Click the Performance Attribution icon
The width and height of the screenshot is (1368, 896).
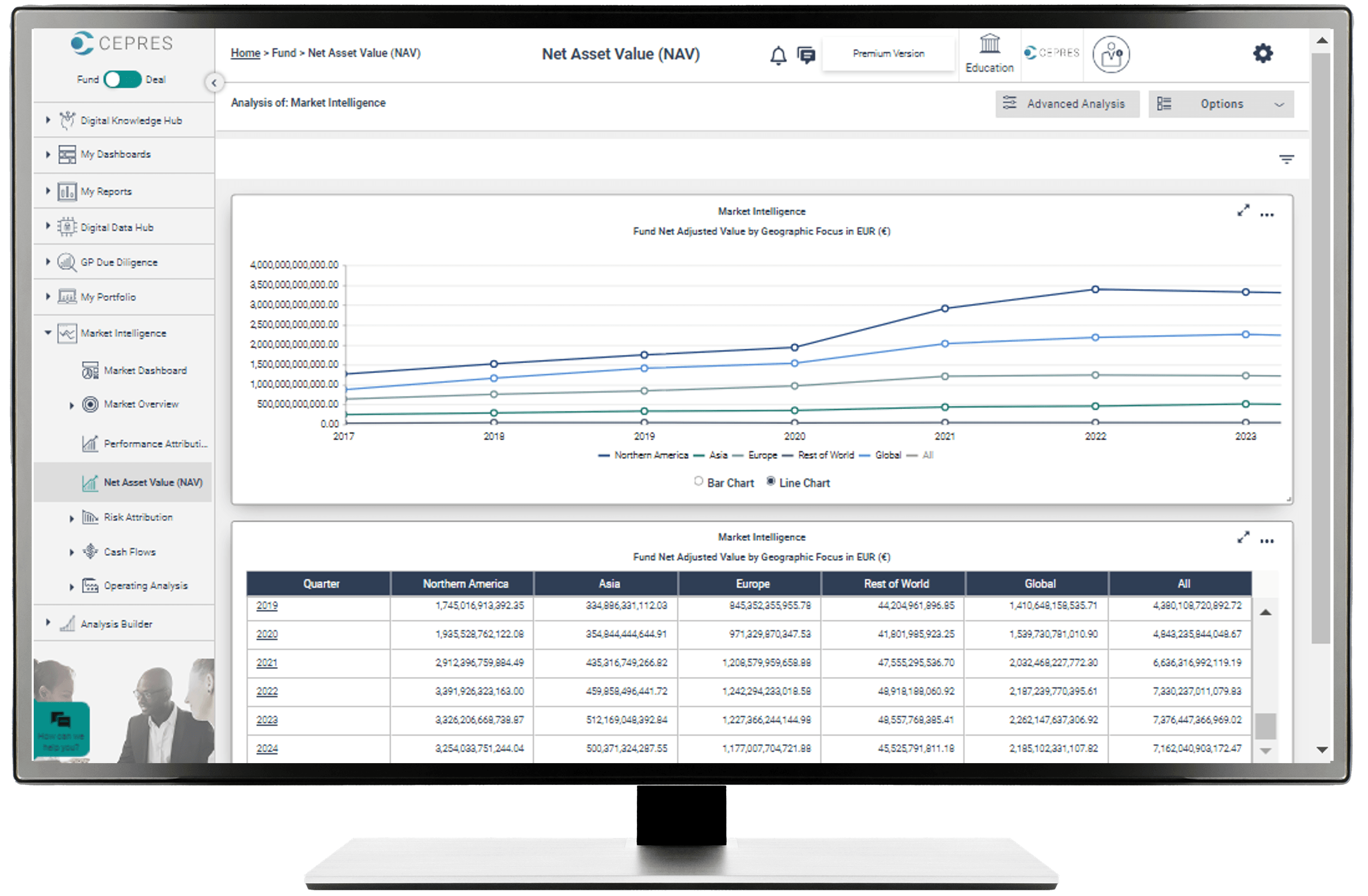pos(90,444)
